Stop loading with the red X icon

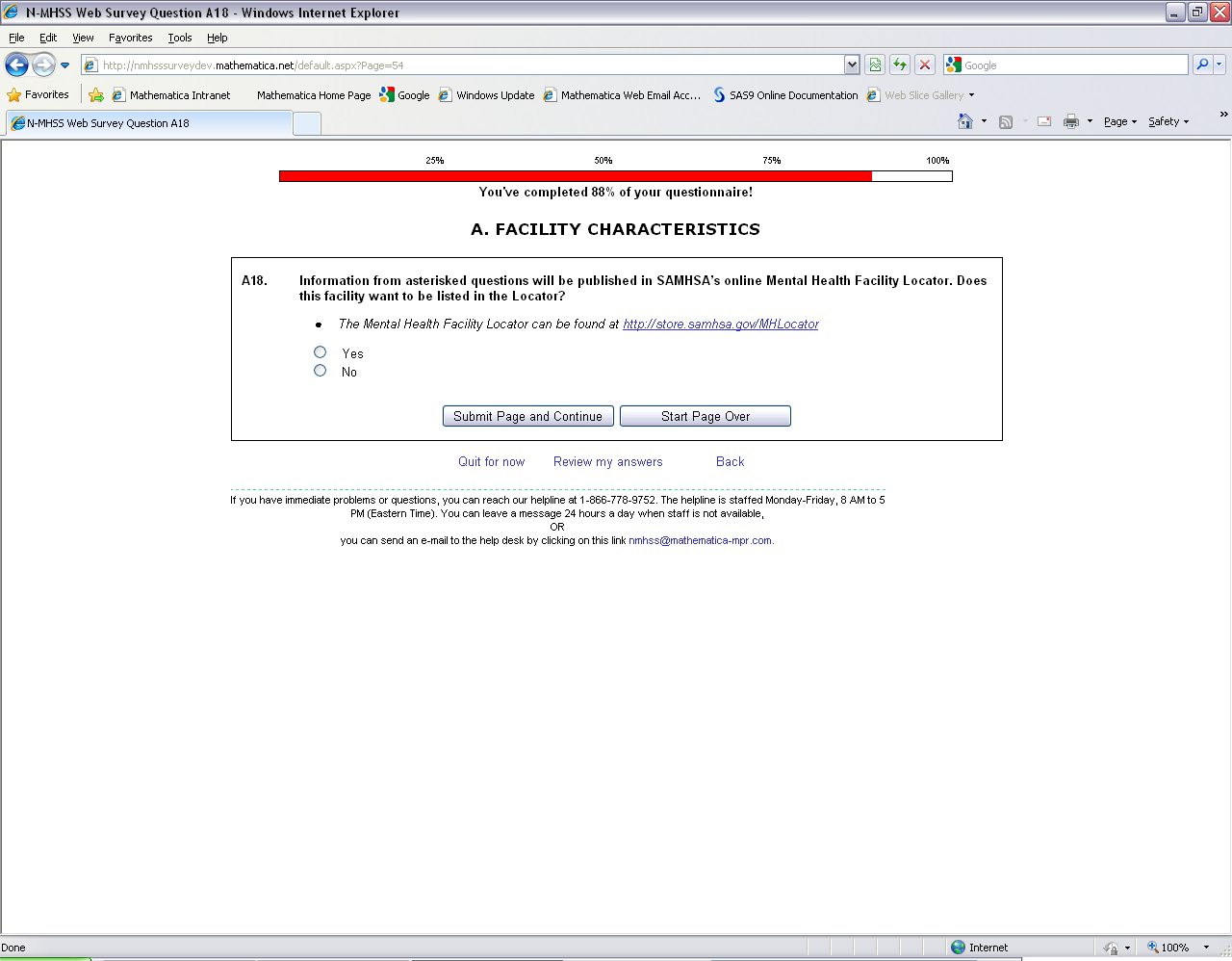click(925, 65)
